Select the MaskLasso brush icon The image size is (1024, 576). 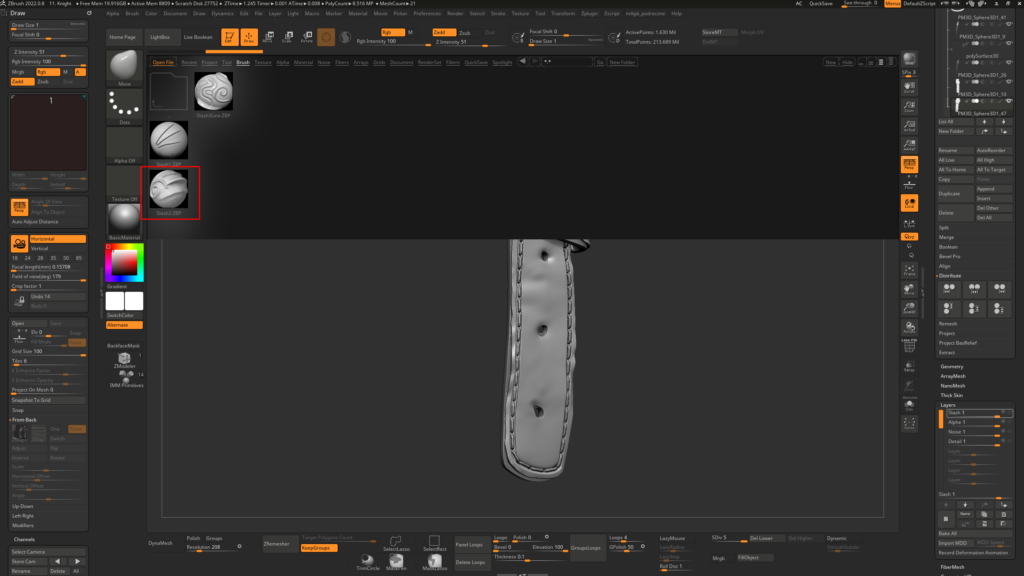(434, 562)
